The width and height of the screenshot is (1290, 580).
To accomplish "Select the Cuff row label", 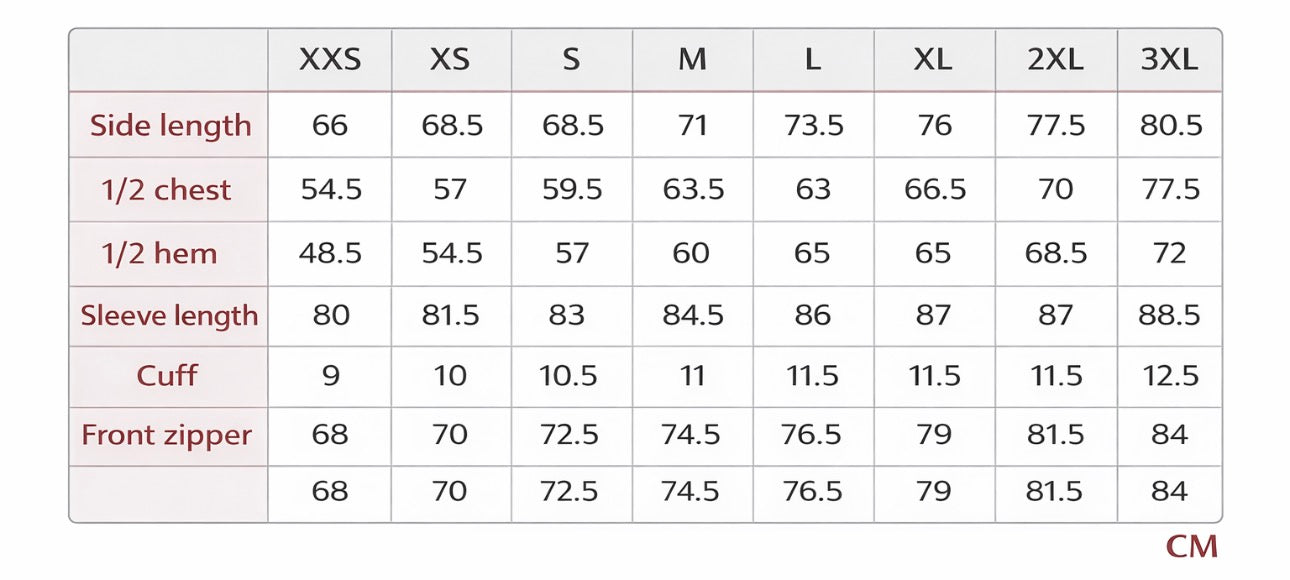I will pos(167,376).
